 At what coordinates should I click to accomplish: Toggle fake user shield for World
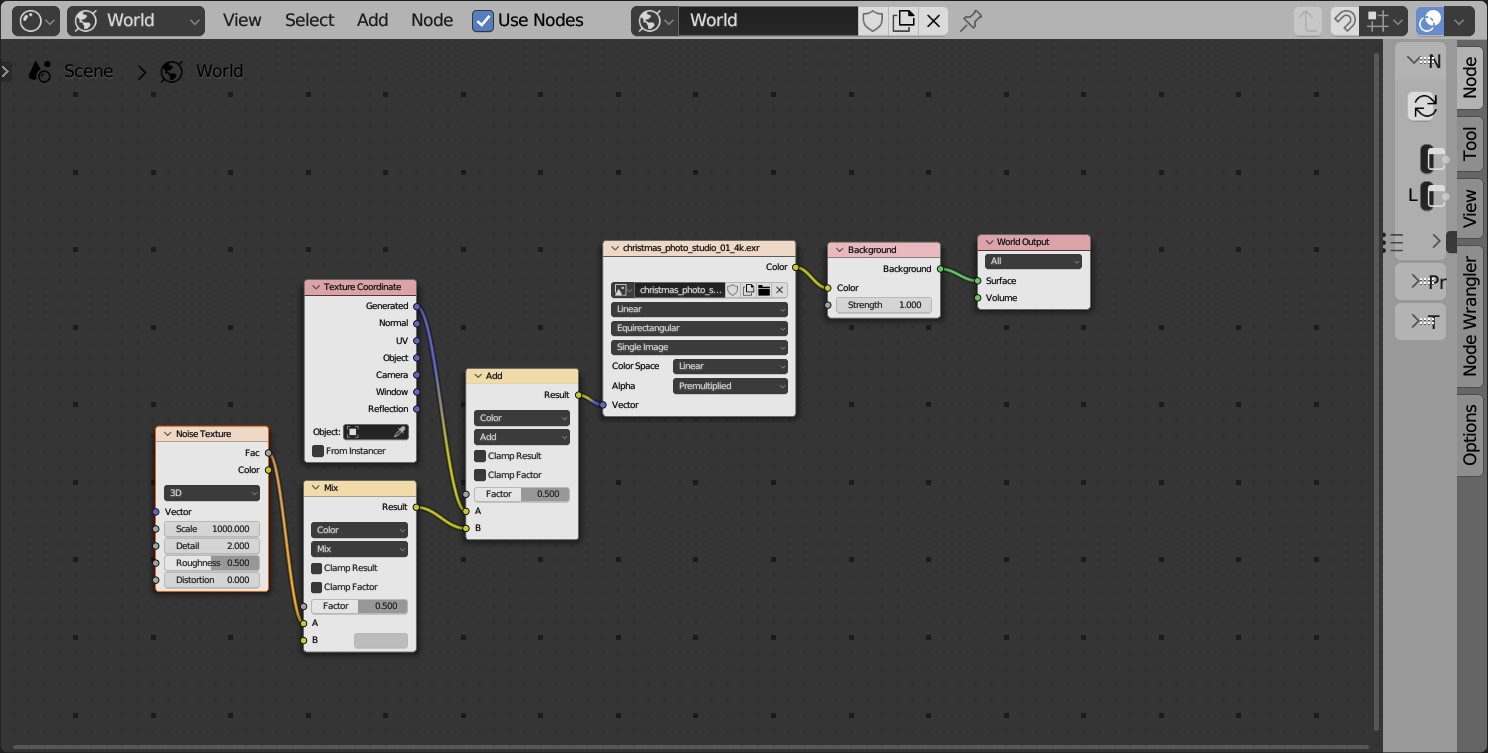(873, 20)
